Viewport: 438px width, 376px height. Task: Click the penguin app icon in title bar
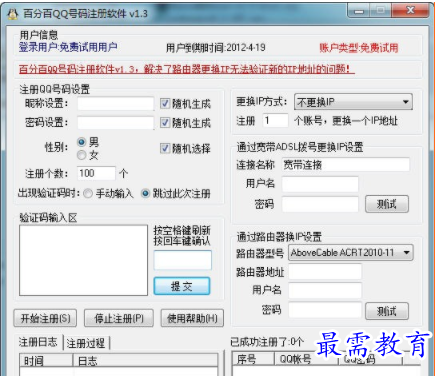(12, 14)
